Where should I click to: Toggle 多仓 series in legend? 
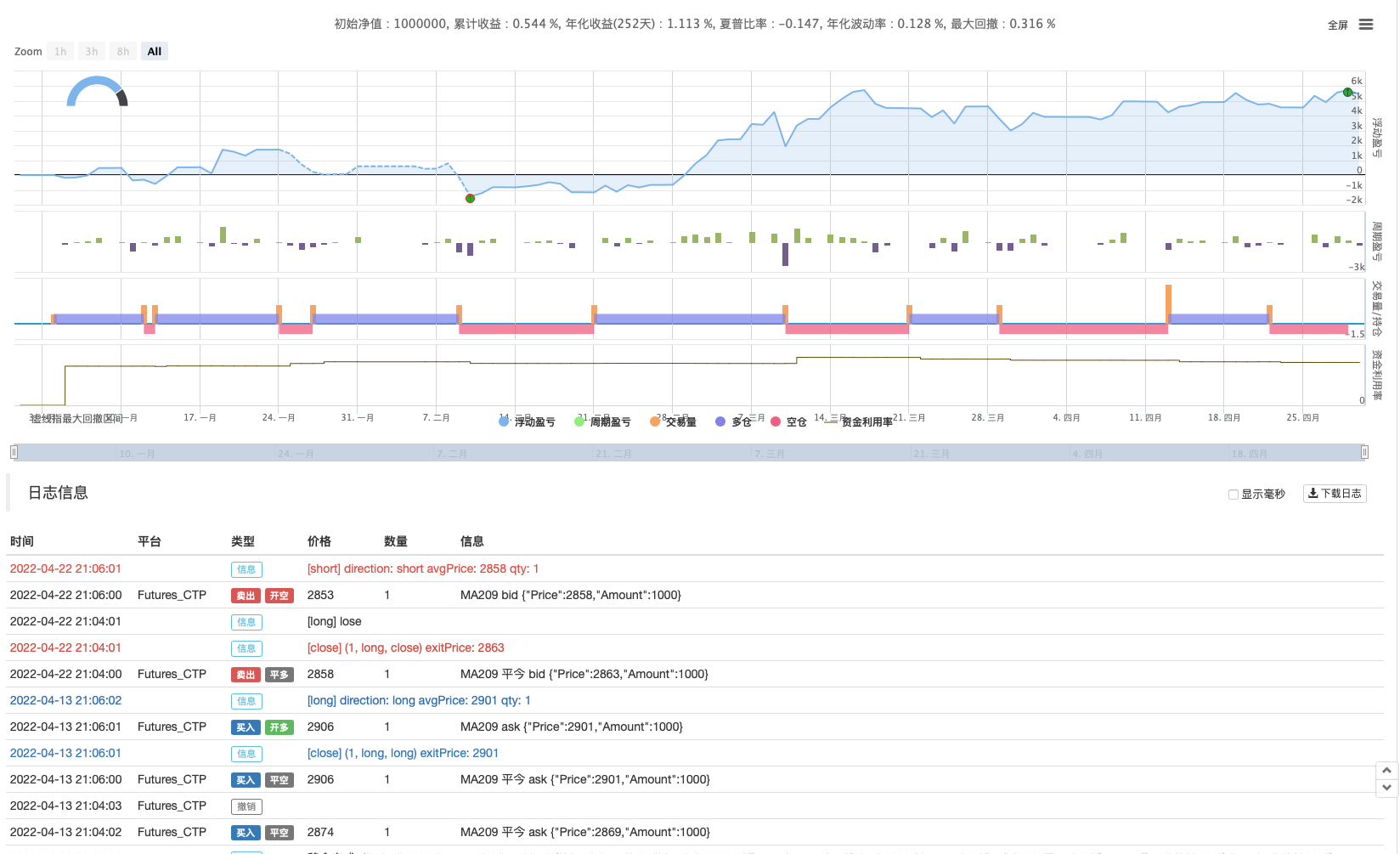pyautogui.click(x=734, y=421)
